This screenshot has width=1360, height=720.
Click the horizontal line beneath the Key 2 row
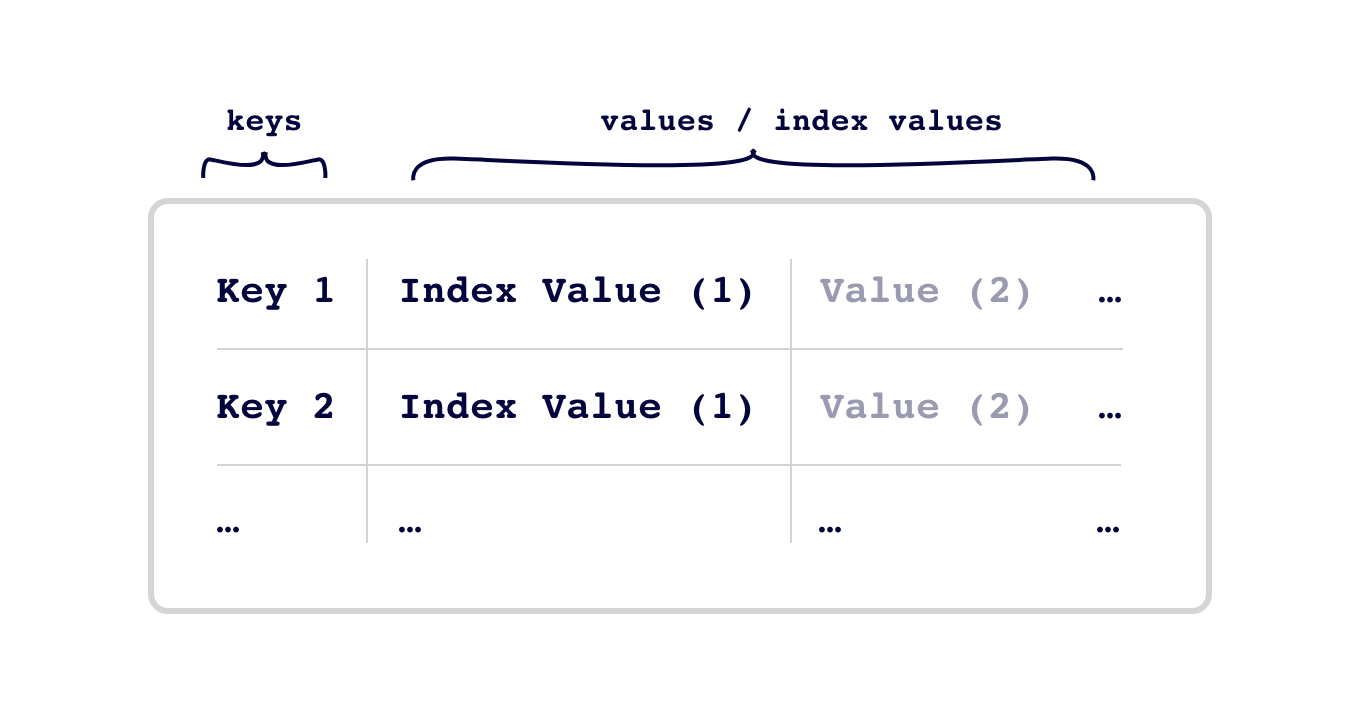pyautogui.click(x=669, y=465)
